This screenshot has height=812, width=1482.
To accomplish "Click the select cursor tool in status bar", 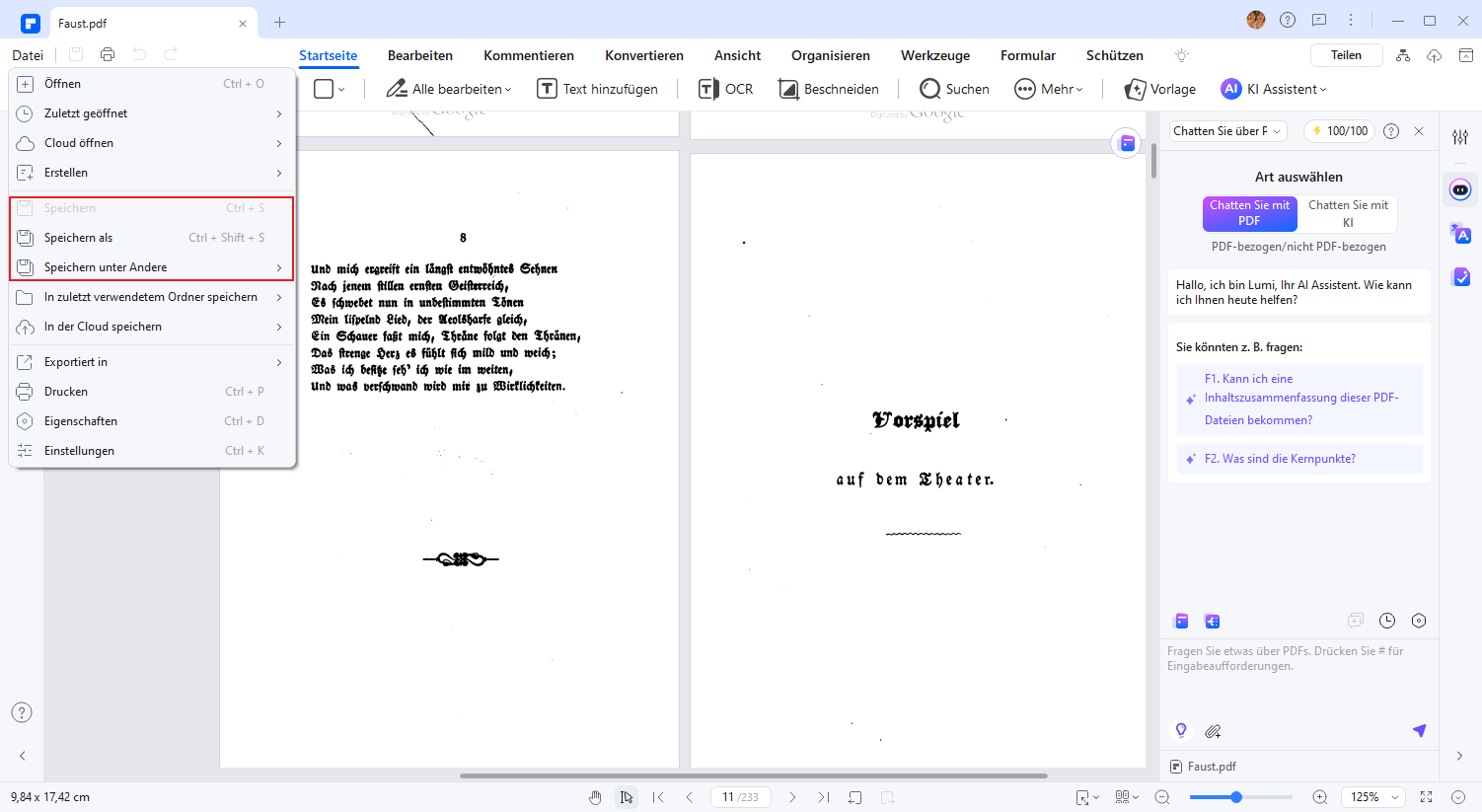I will click(627, 797).
